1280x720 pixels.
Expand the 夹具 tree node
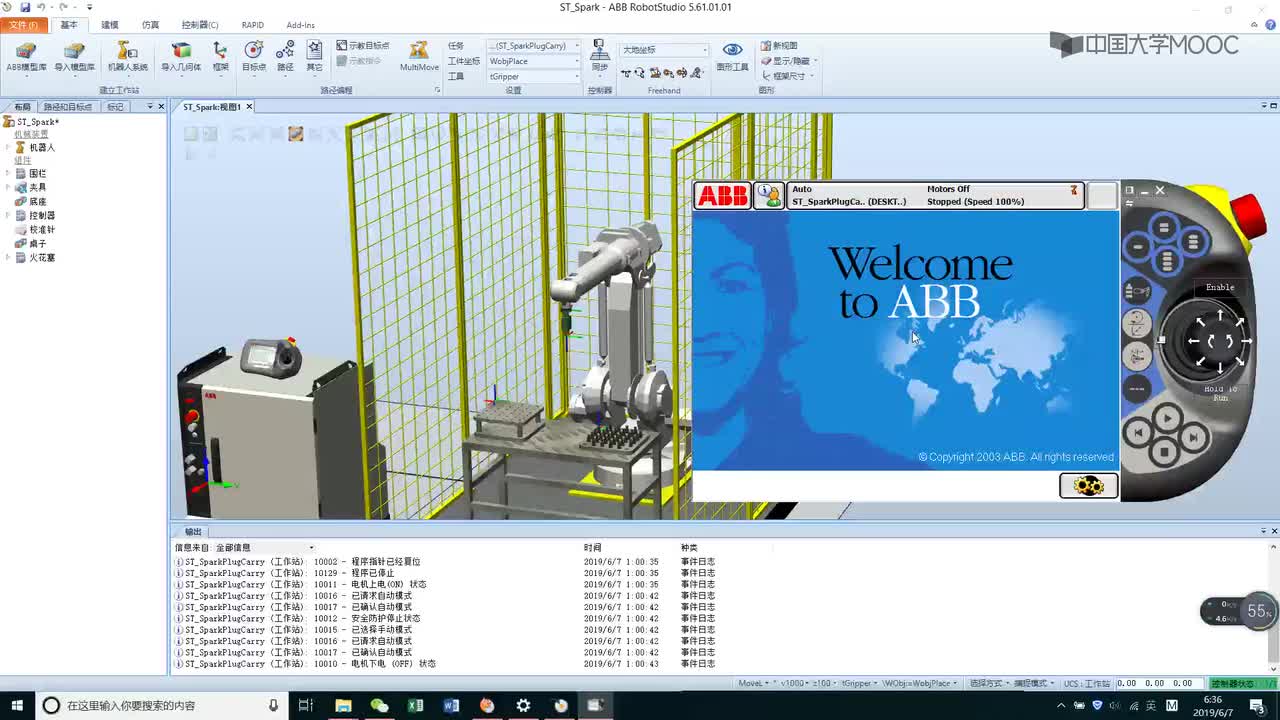point(8,187)
